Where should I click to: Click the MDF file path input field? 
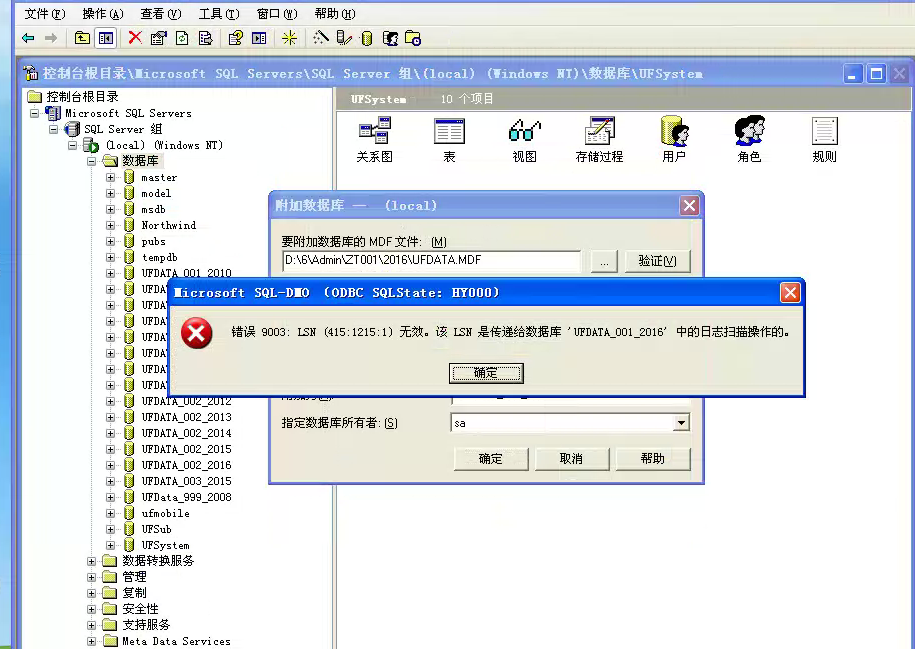pos(431,260)
